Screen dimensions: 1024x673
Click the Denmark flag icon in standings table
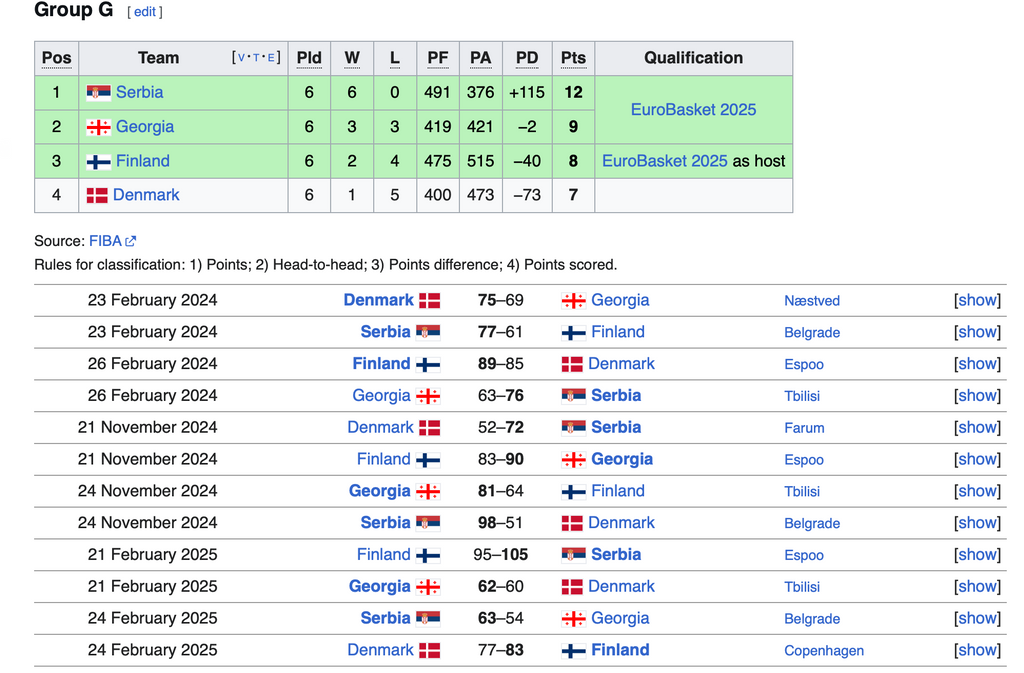(x=97, y=195)
